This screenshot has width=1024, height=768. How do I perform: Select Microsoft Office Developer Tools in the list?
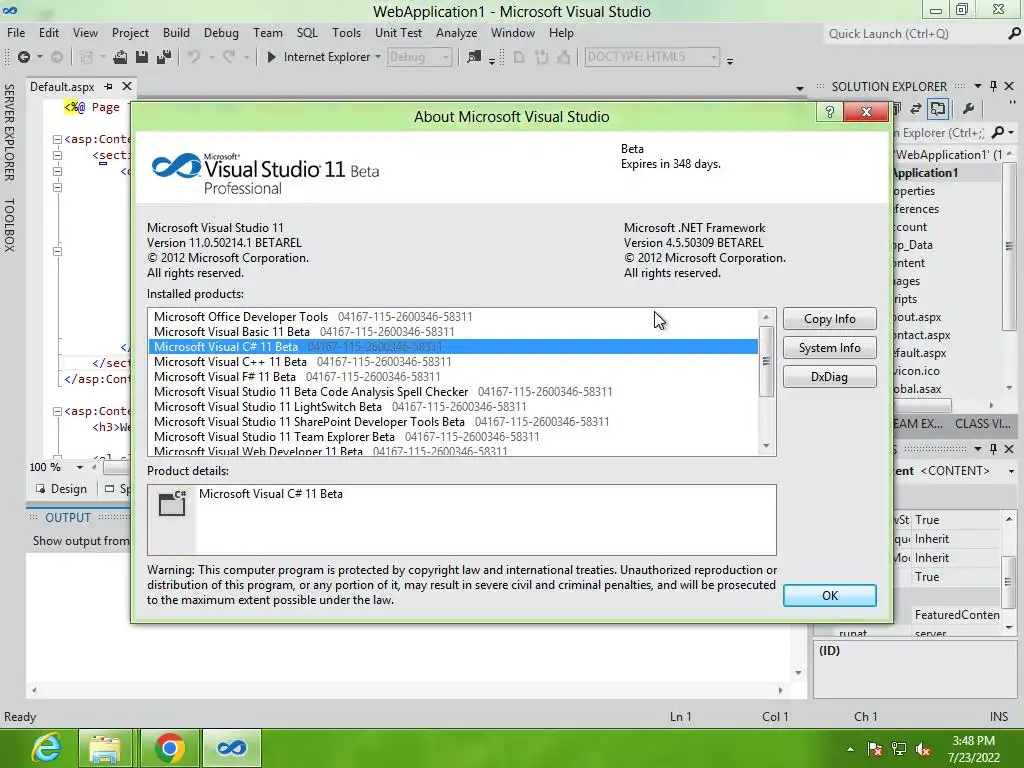click(453, 317)
